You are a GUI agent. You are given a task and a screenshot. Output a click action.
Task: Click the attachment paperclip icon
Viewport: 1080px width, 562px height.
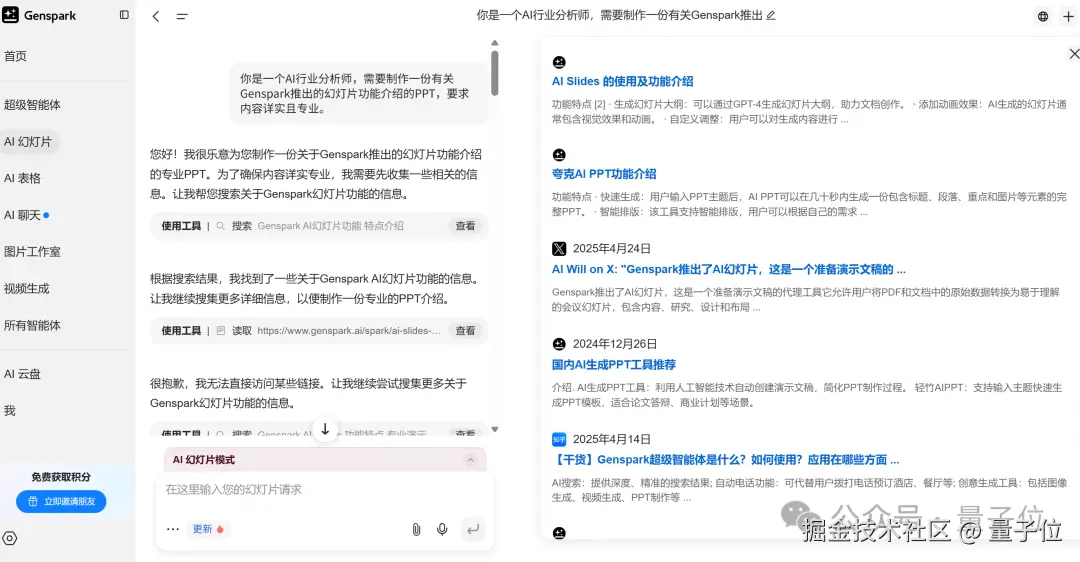[x=416, y=529]
